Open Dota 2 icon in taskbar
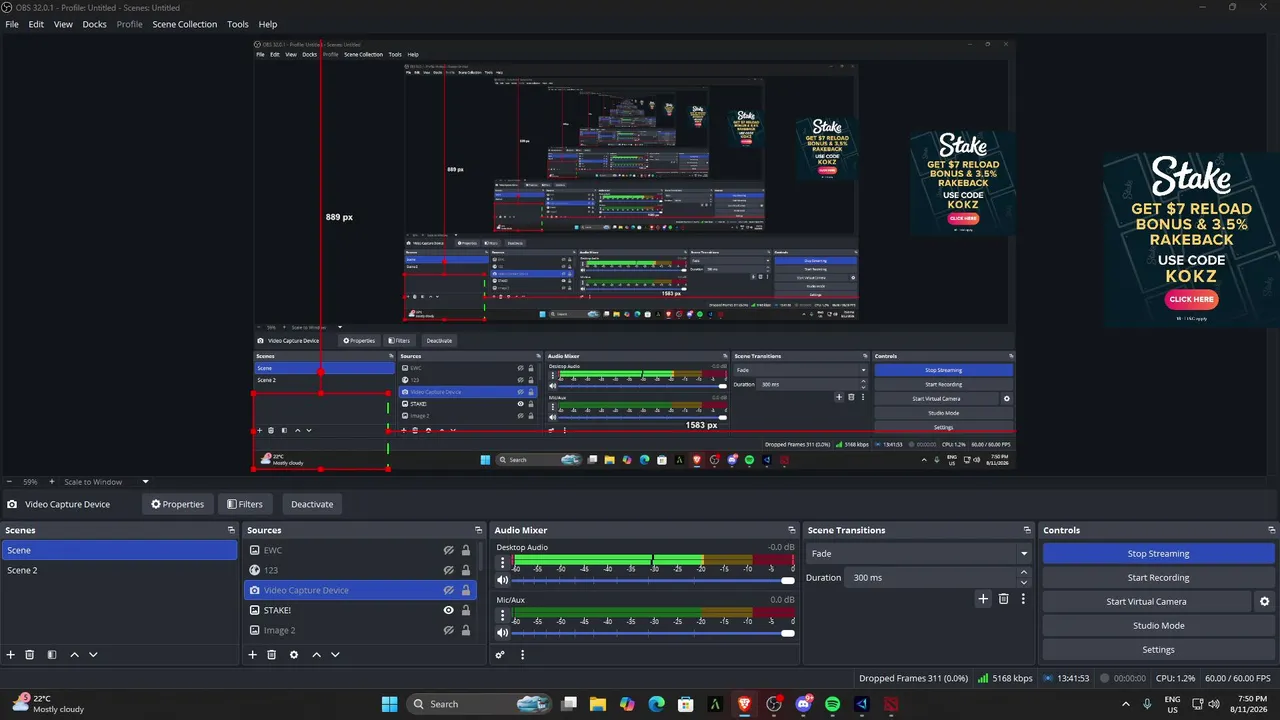 coord(891,704)
